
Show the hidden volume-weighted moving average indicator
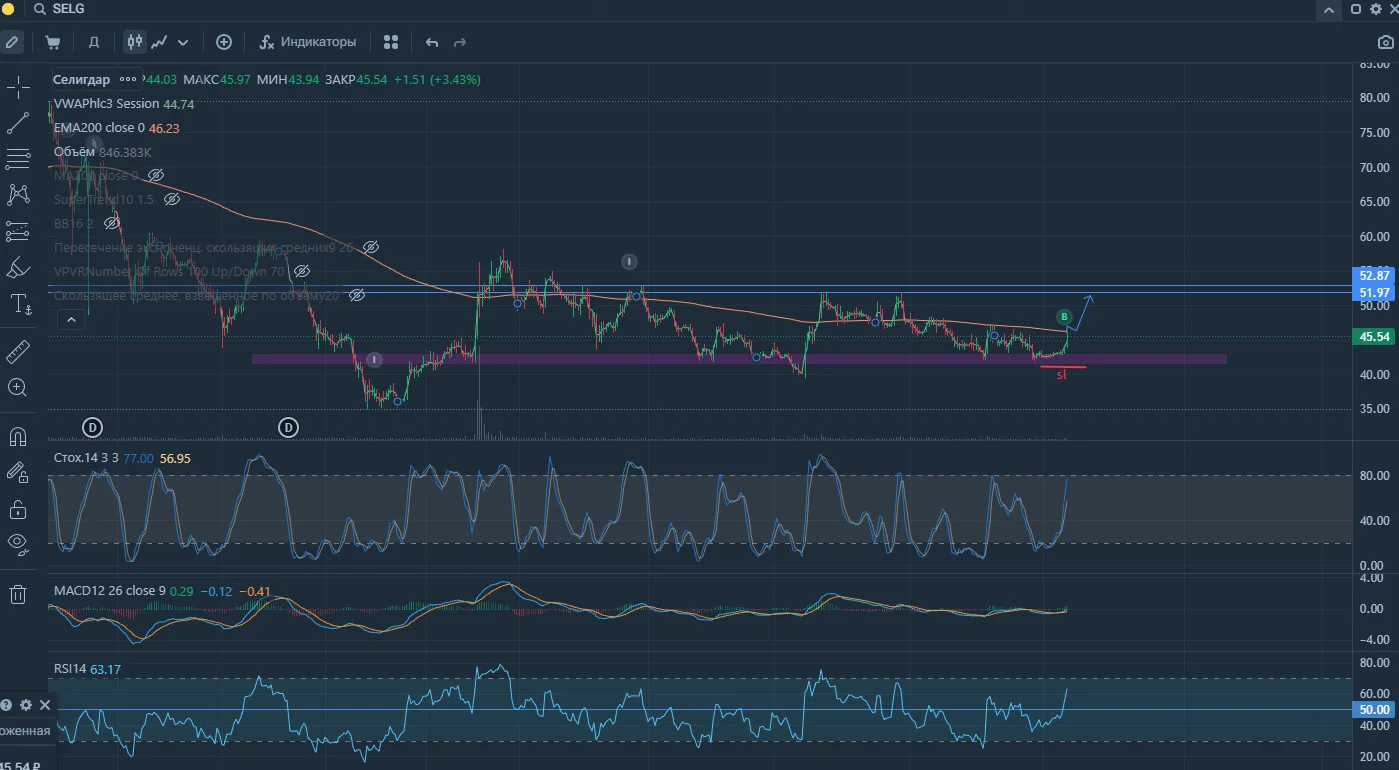(x=356, y=295)
